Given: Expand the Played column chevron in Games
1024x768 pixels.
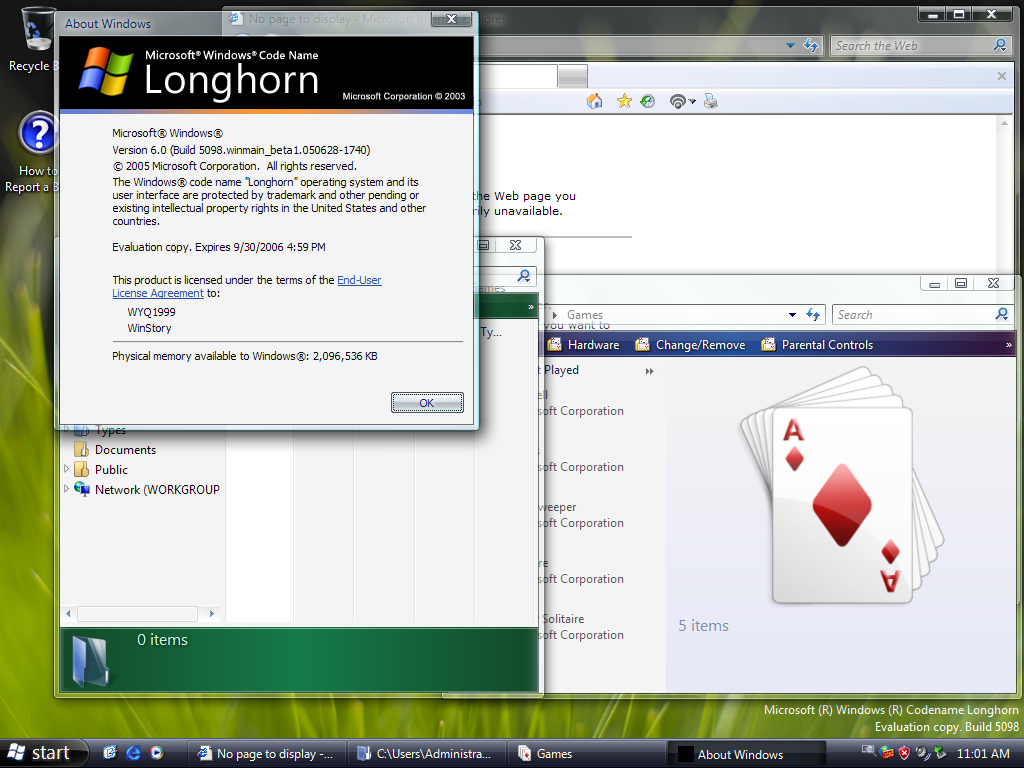Looking at the screenshot, I should click(x=649, y=372).
